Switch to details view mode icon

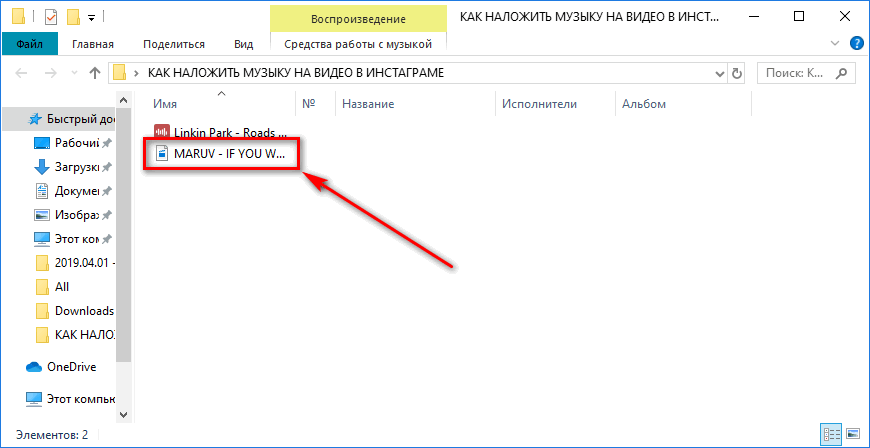coord(830,434)
